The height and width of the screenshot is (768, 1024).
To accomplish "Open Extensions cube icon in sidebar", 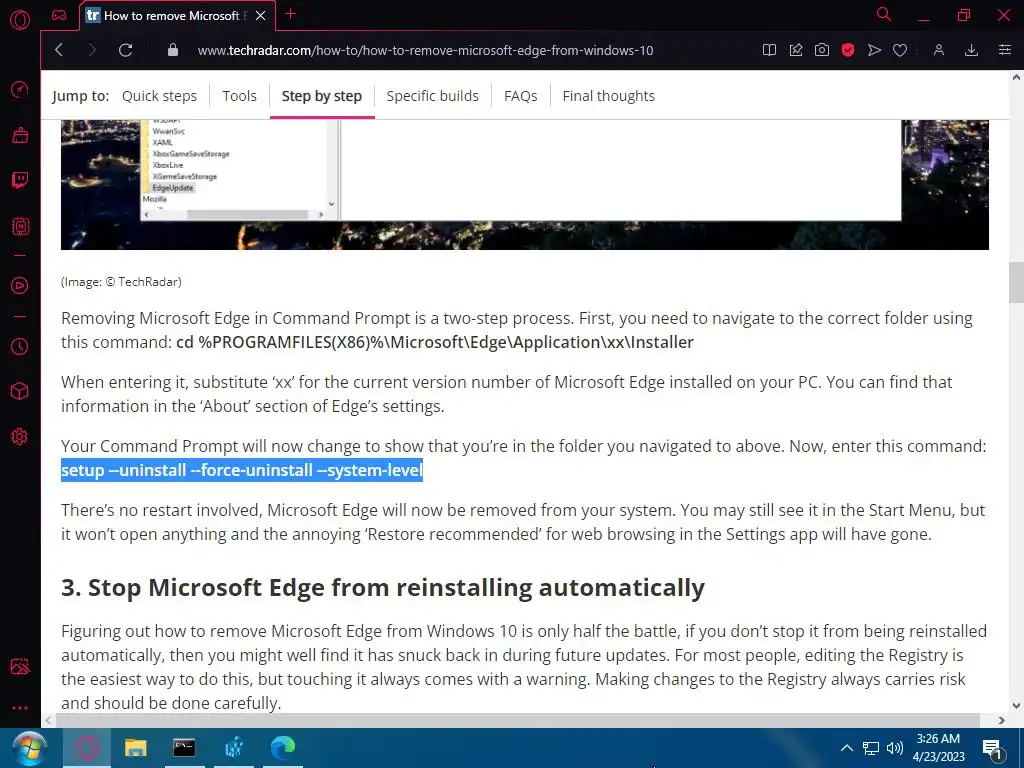I will (20, 391).
